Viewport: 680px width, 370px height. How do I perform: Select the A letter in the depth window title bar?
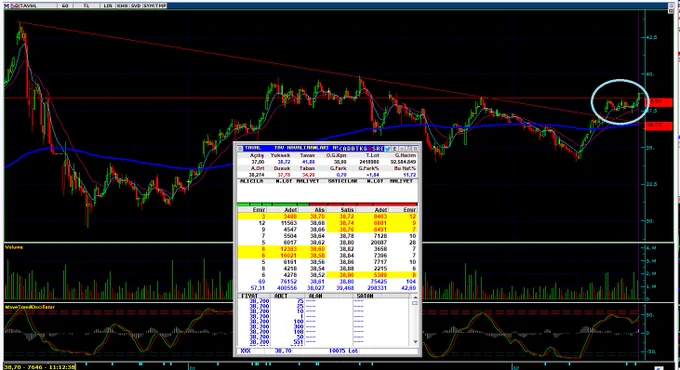[344, 148]
